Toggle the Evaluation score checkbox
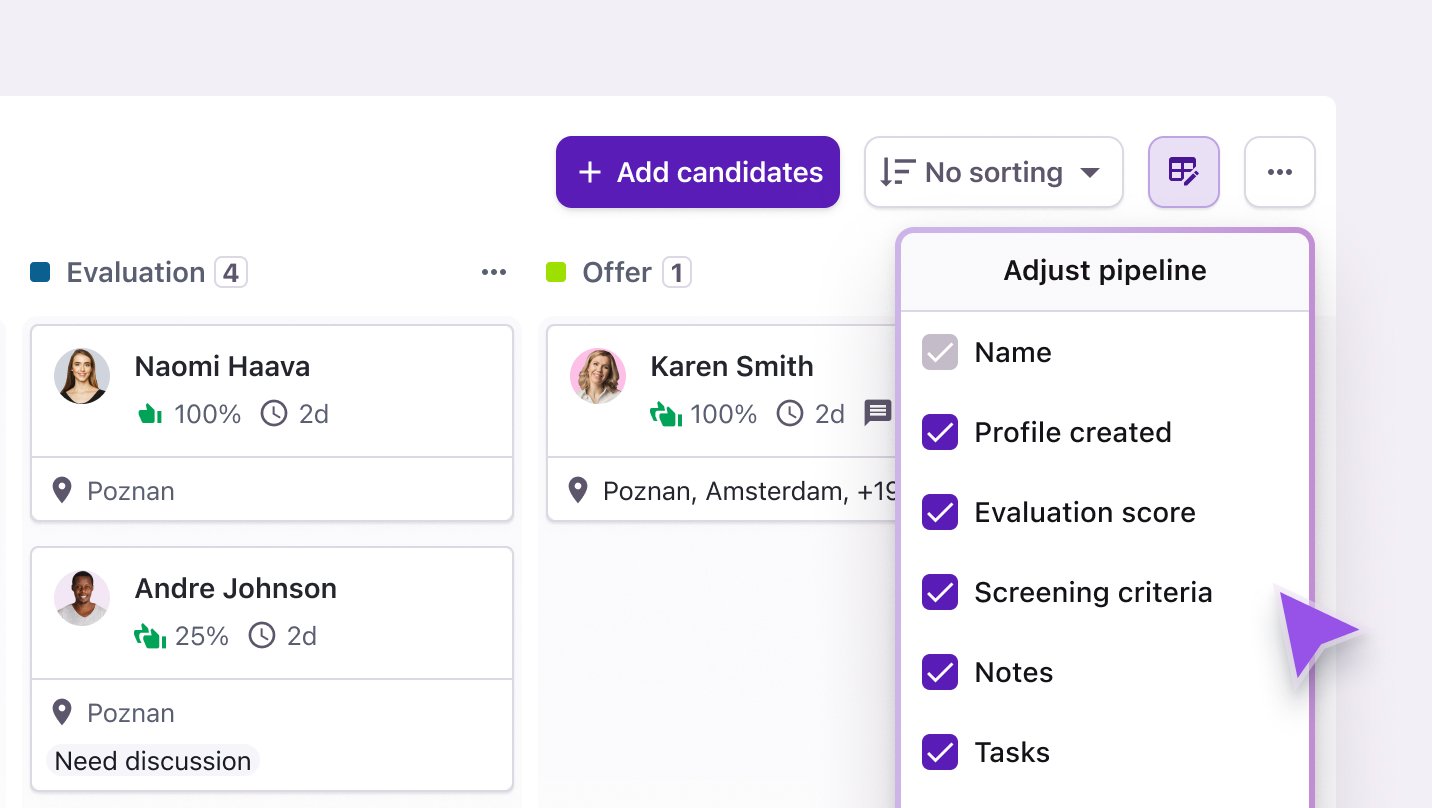This screenshot has height=808, width=1432. pos(939,512)
